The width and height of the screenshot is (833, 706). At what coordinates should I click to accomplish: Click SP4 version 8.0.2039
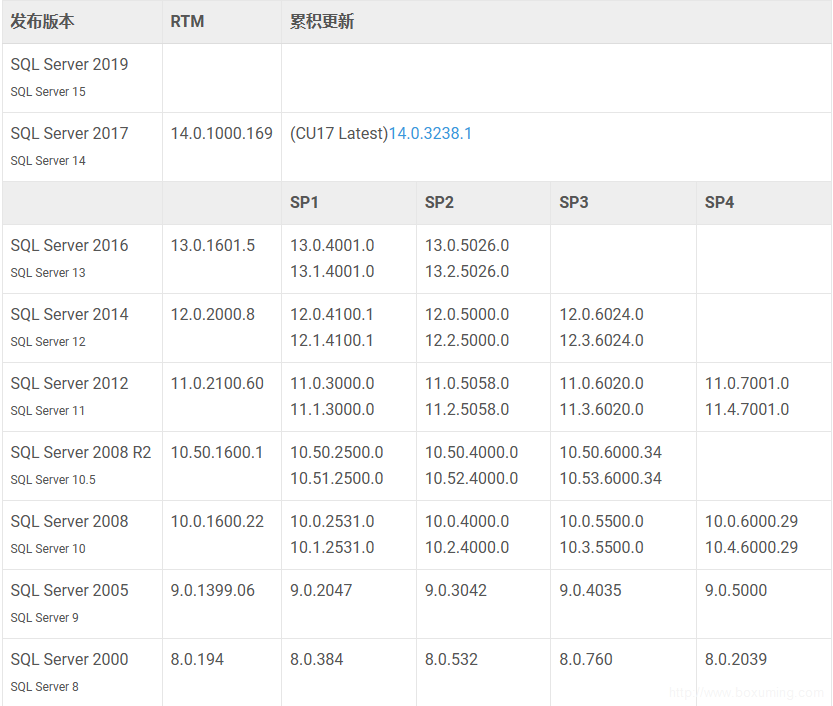pyautogui.click(x=736, y=660)
